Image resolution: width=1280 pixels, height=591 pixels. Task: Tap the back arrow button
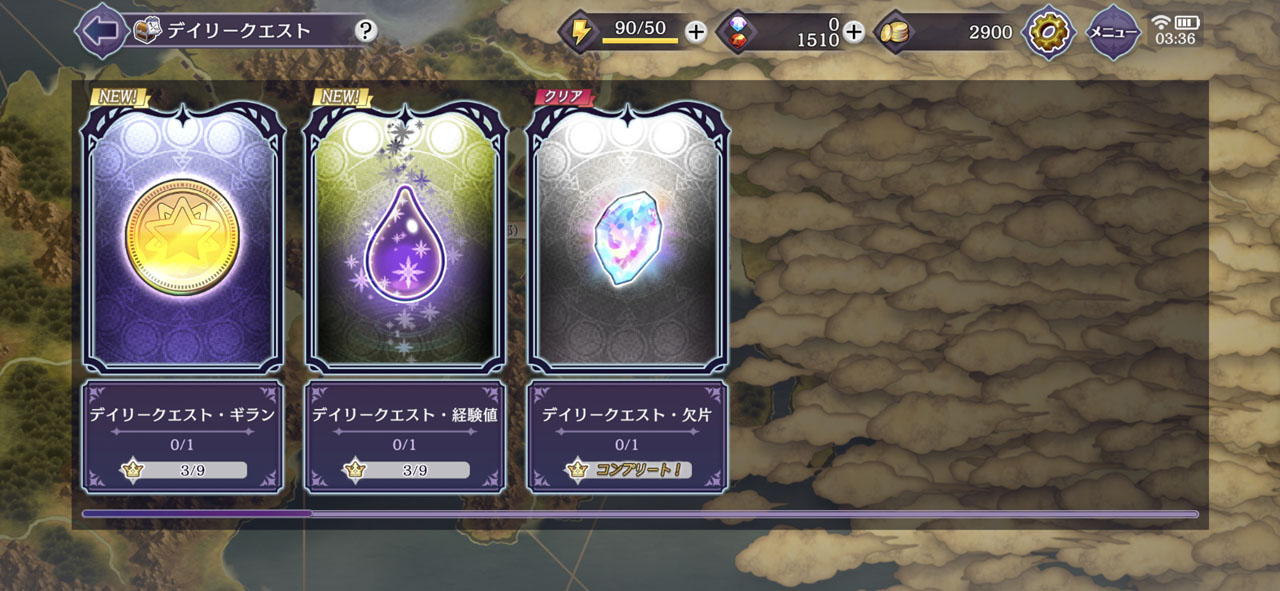tap(100, 30)
